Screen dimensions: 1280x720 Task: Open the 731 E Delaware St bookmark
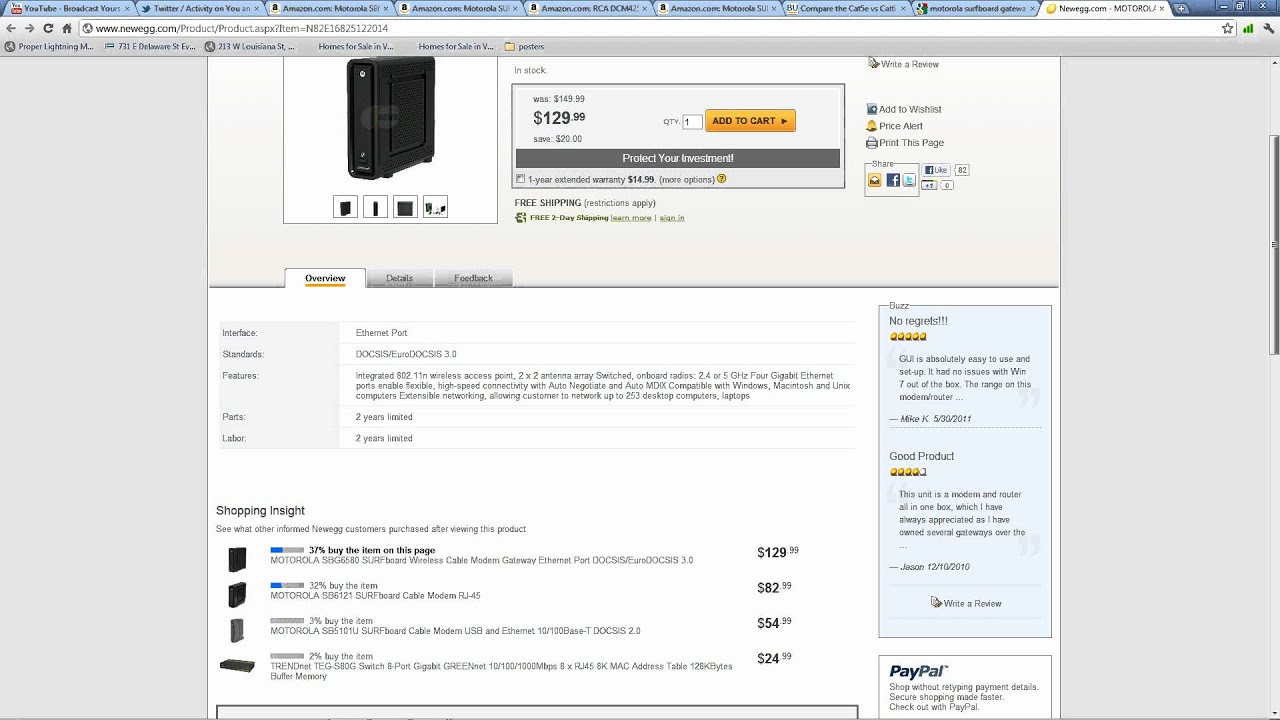149,46
